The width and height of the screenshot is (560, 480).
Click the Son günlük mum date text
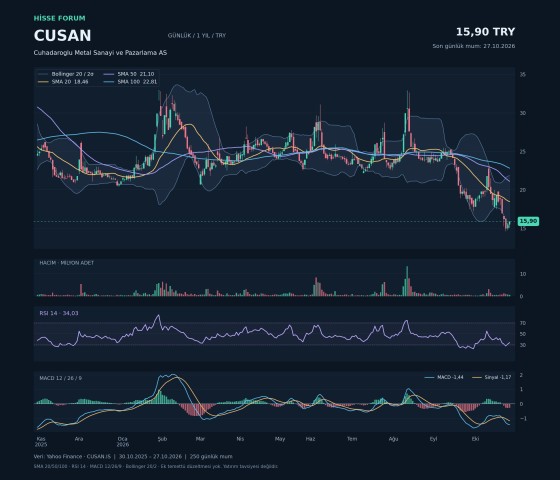point(474,46)
